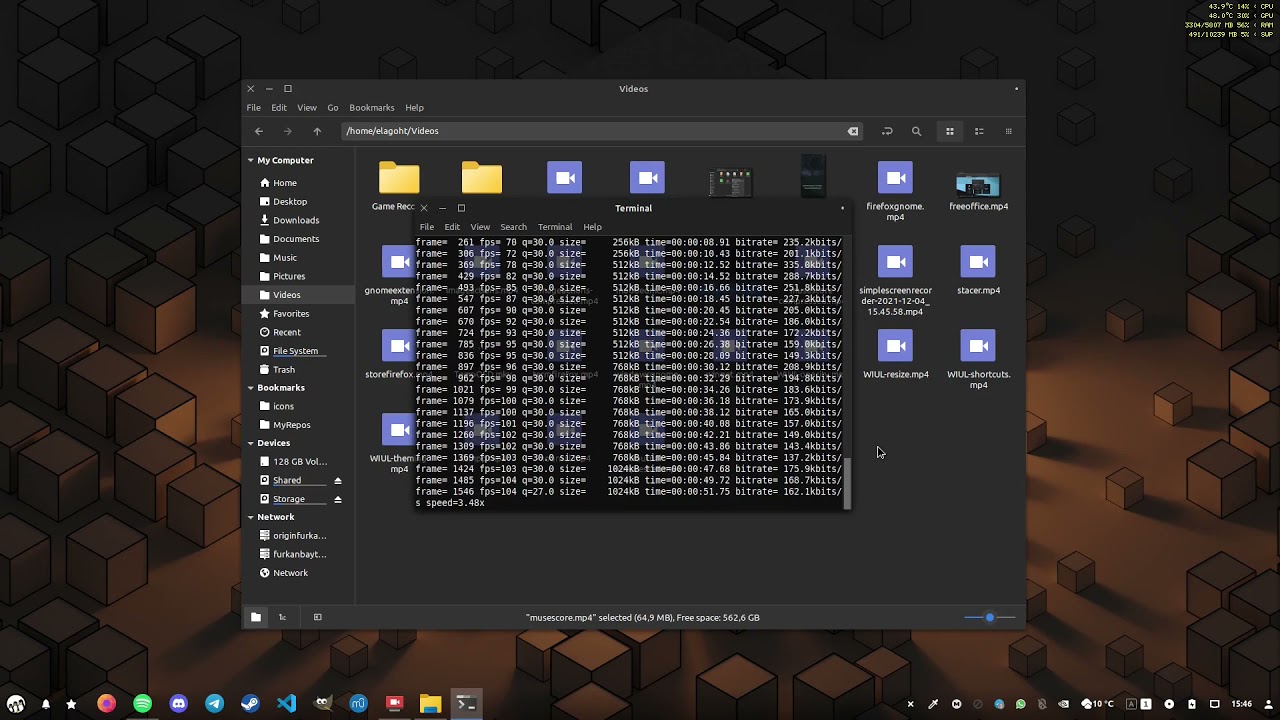Click the zoom slider handle in status bar
This screenshot has width=1280, height=720.
990,617
